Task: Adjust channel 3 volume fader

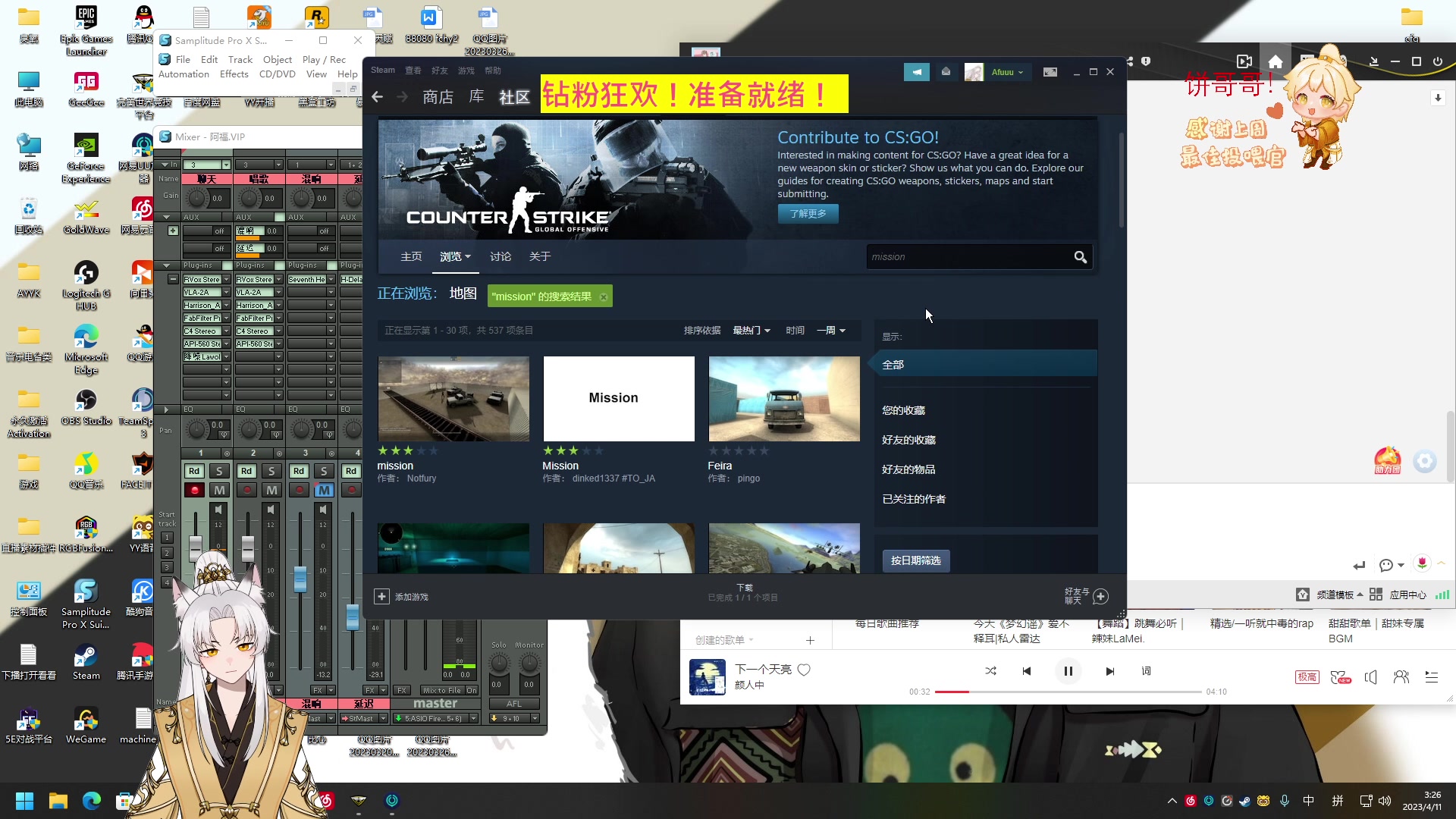Action: coord(300,579)
